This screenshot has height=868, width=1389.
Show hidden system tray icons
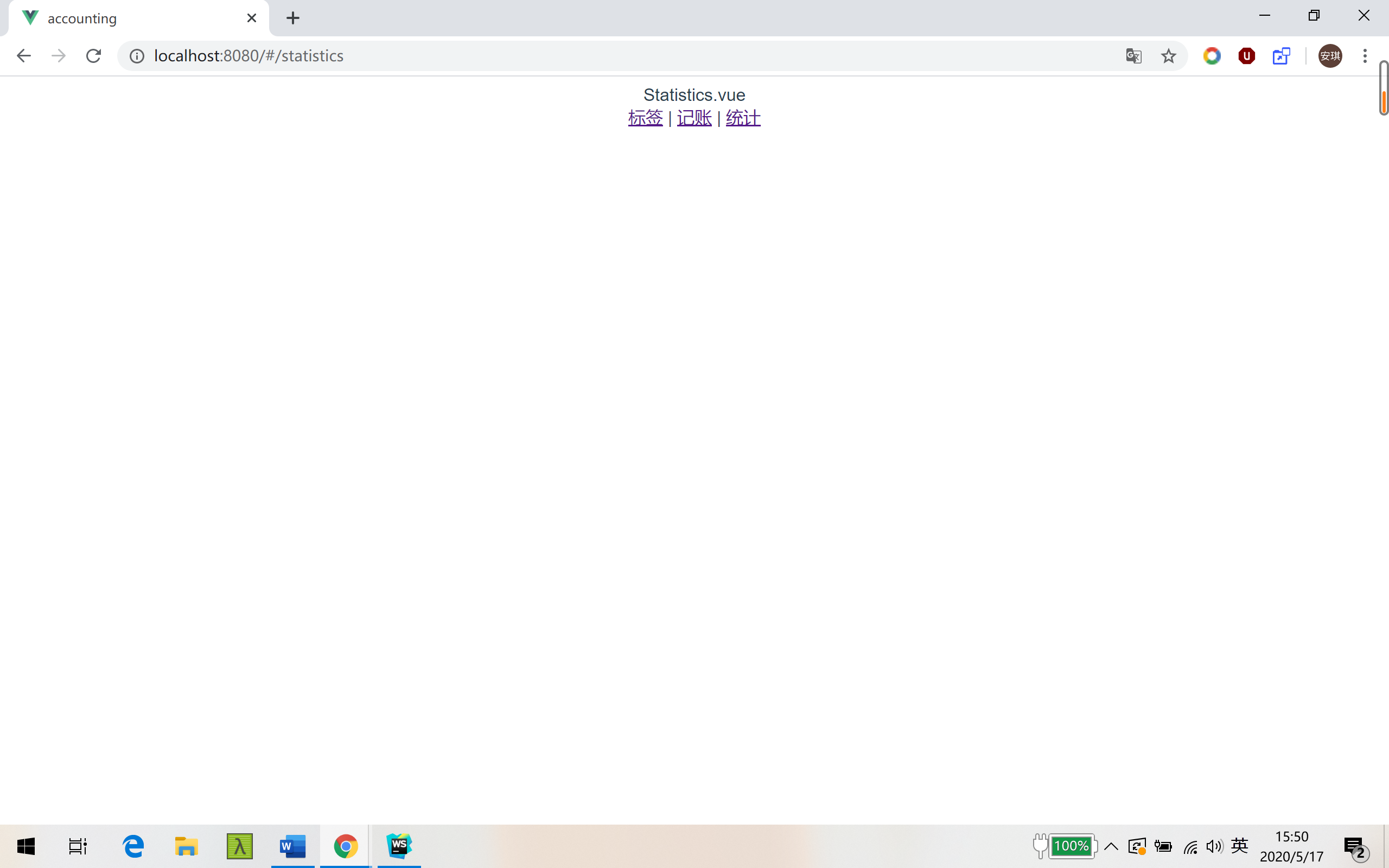pyautogui.click(x=1111, y=846)
